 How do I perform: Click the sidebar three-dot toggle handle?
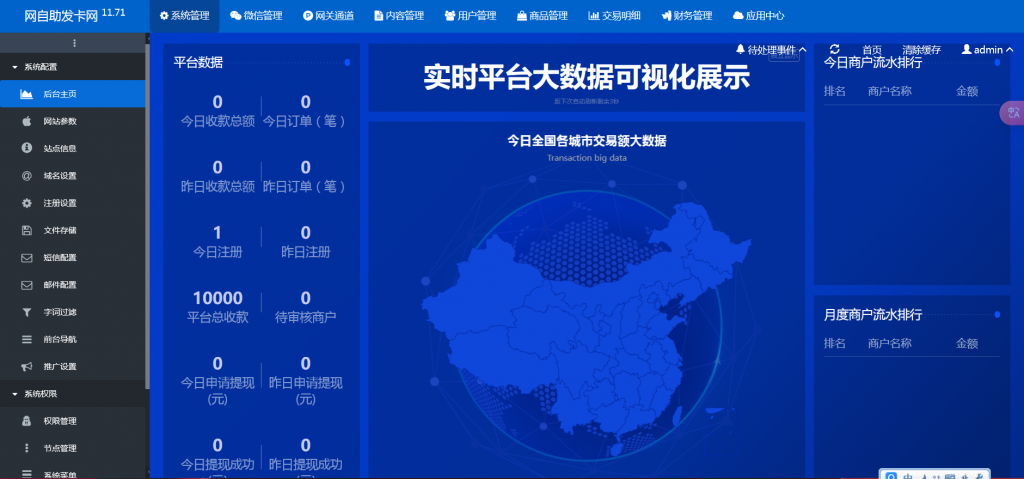tap(74, 43)
